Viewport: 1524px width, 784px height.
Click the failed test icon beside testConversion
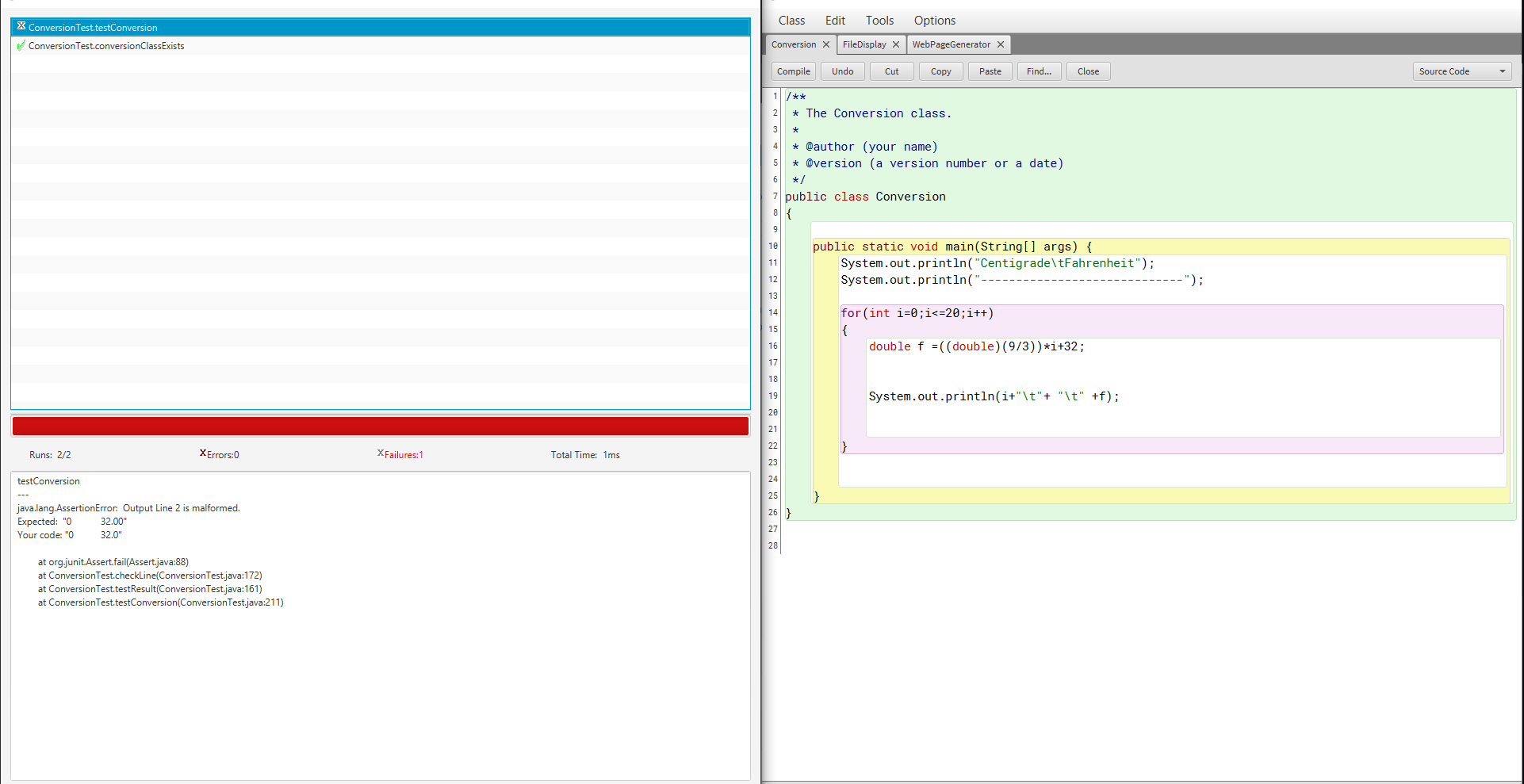pyautogui.click(x=21, y=27)
